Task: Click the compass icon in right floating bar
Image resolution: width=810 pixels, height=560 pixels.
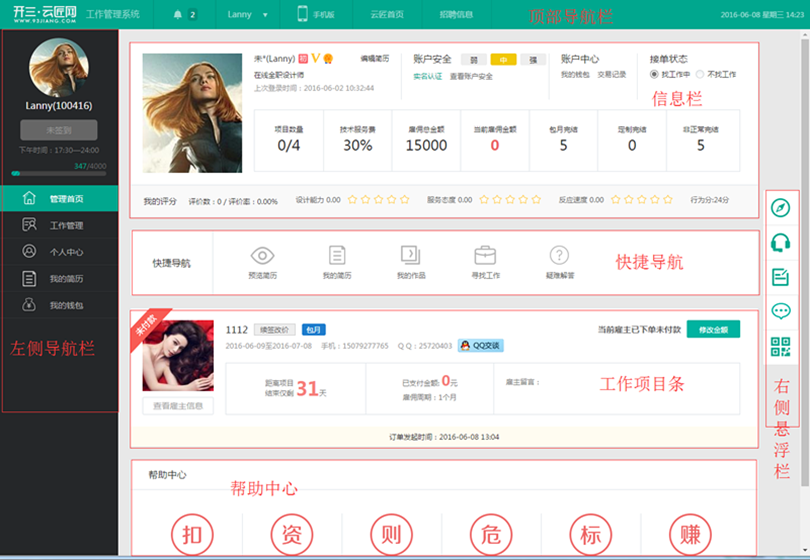Action: (x=781, y=208)
